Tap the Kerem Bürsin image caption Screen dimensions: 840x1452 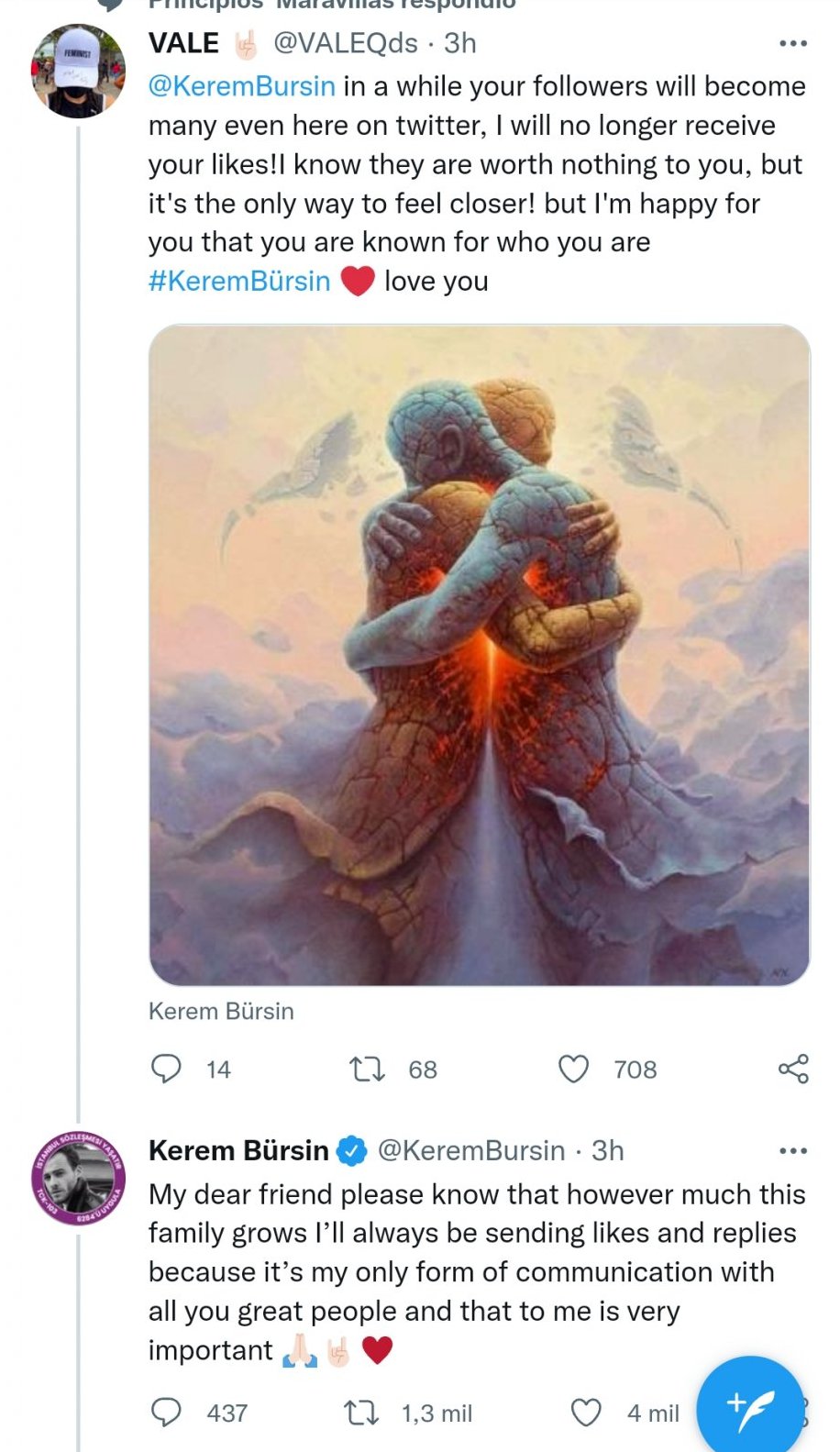[221, 1011]
